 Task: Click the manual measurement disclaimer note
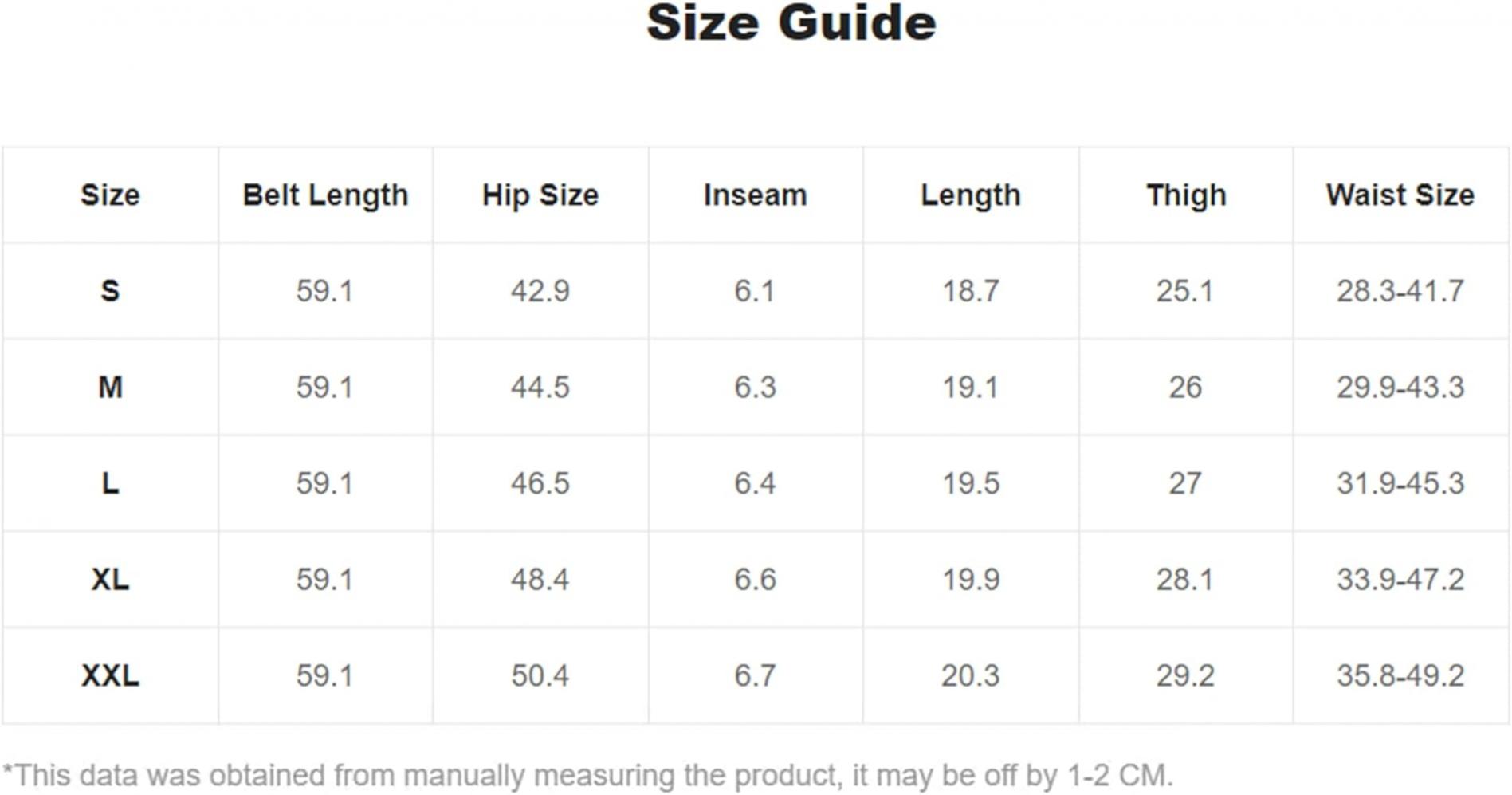[587, 775]
